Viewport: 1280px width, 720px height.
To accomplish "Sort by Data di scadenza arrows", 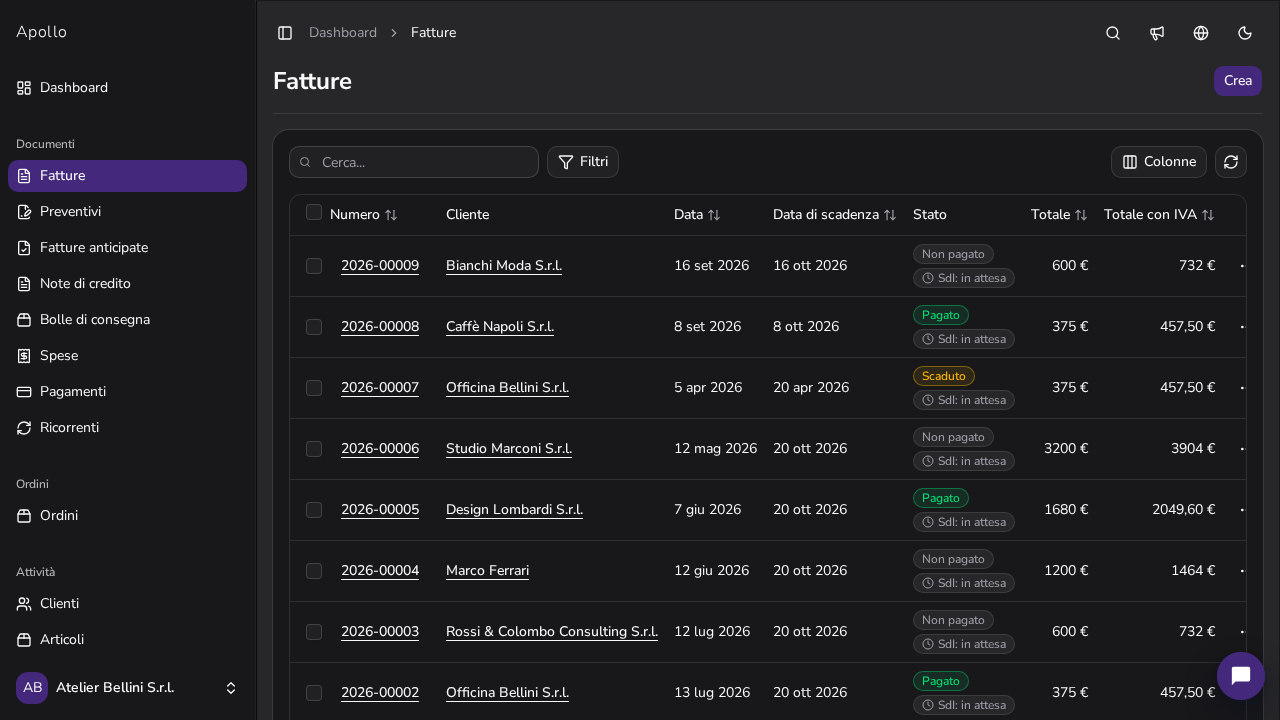I will click(890, 215).
